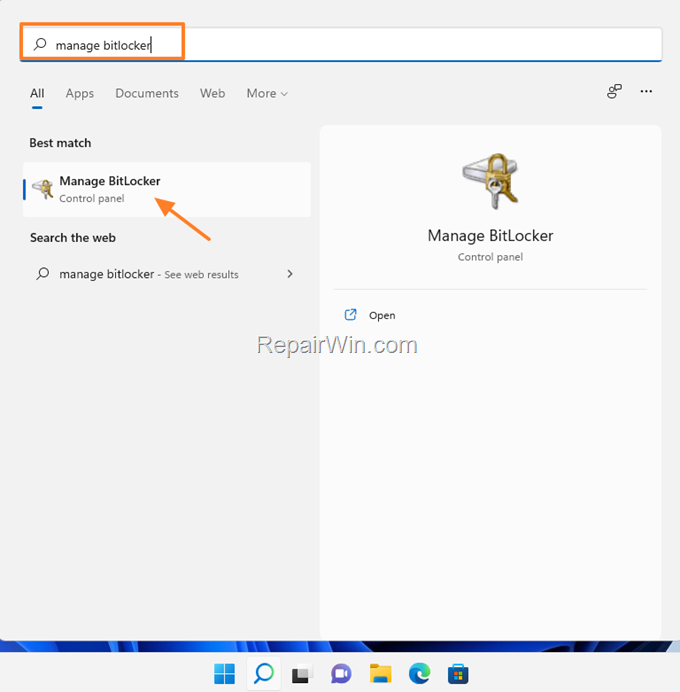The height and width of the screenshot is (692, 680).
Task: Open the three-dot options menu
Action: (x=646, y=91)
